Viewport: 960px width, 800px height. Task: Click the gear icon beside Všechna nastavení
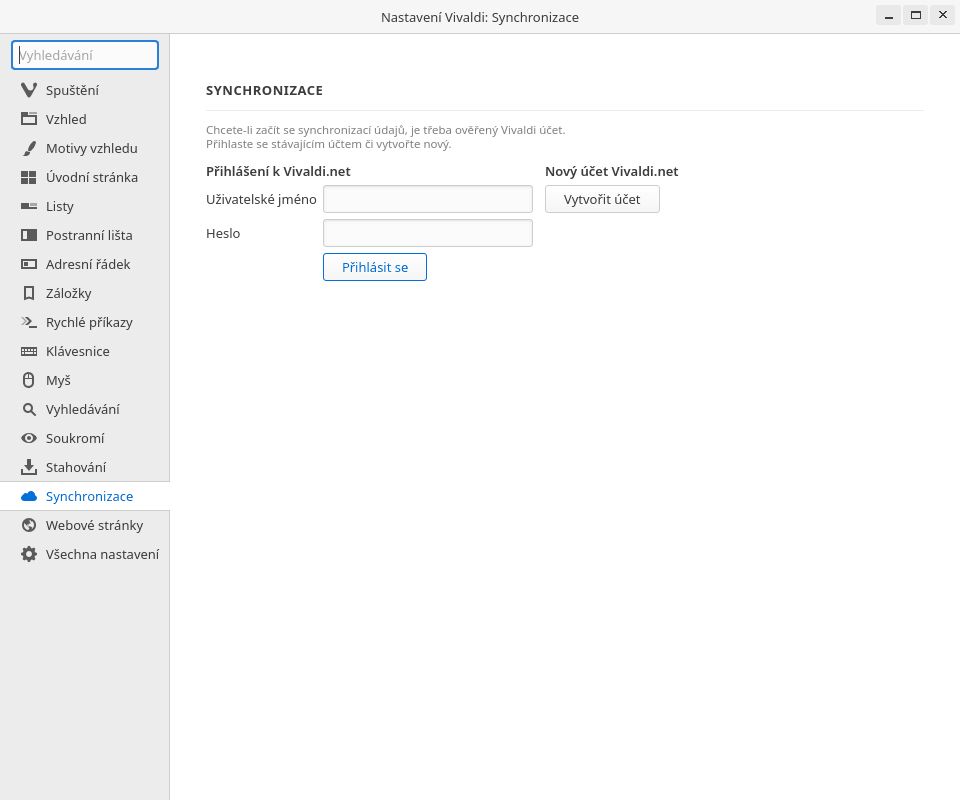click(29, 554)
